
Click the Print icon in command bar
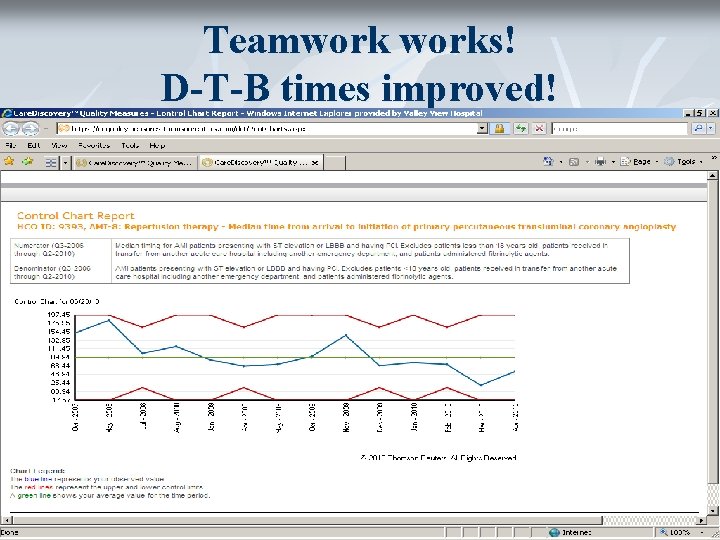(601, 161)
